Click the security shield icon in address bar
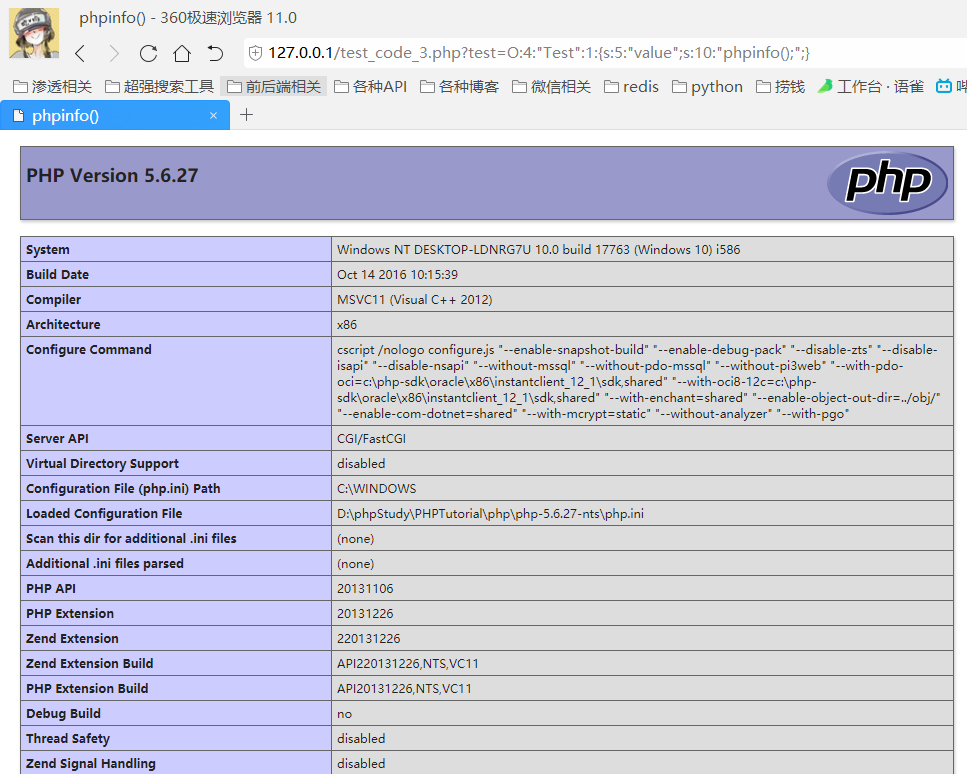Screen dimensions: 967x774 (255, 53)
